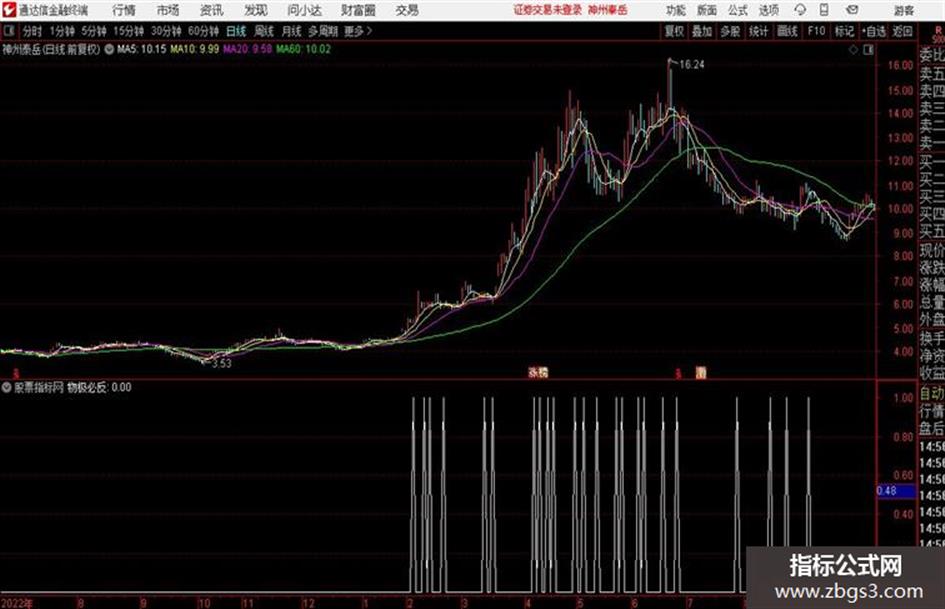Open the 资讯 menu

click(212, 10)
